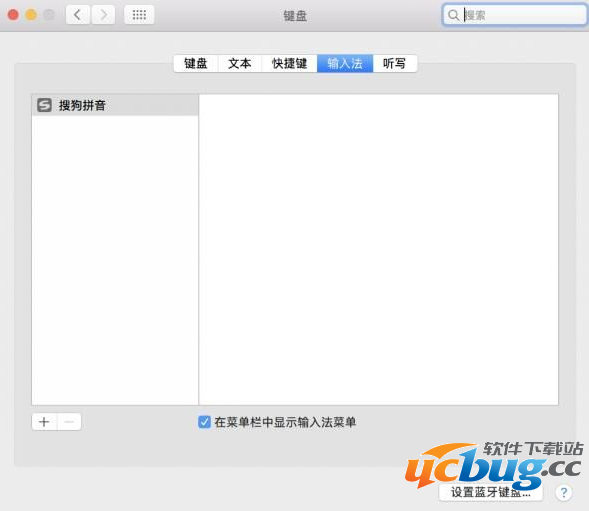The image size is (589, 511).
Task: Select the 输入法 tab
Action: [x=345, y=63]
